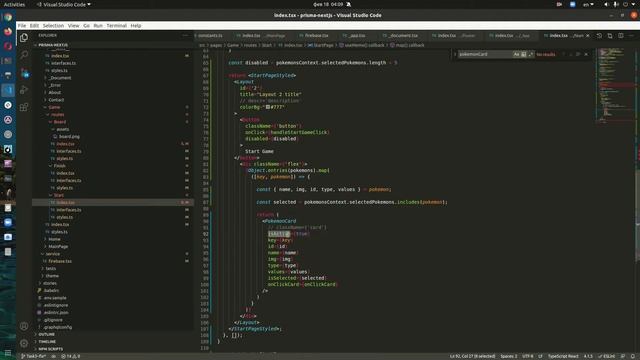Switch to the _document.tsx tab
This screenshot has width=640, height=360.
403,36
